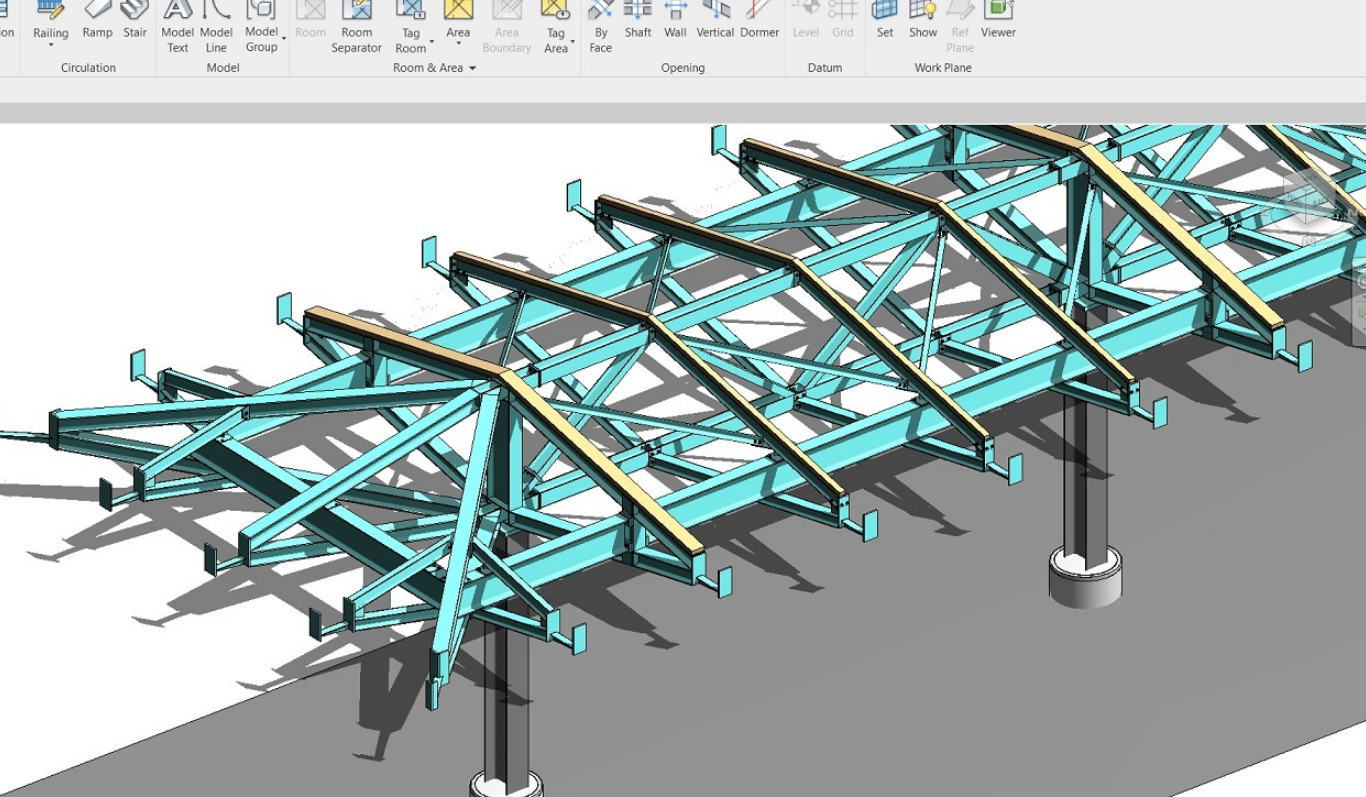The width and height of the screenshot is (1366, 797).
Task: Select the Dormer opening tool
Action: pos(759,20)
